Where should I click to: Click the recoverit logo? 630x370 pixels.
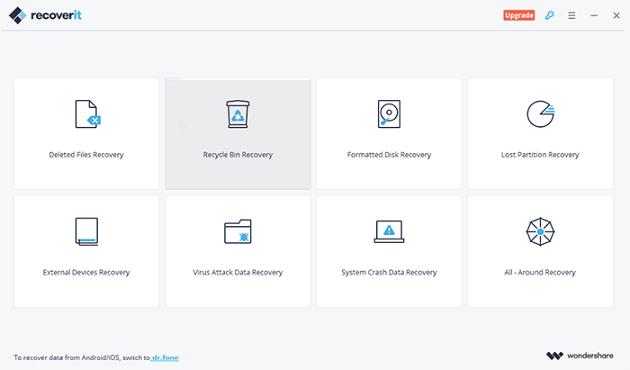coord(45,15)
